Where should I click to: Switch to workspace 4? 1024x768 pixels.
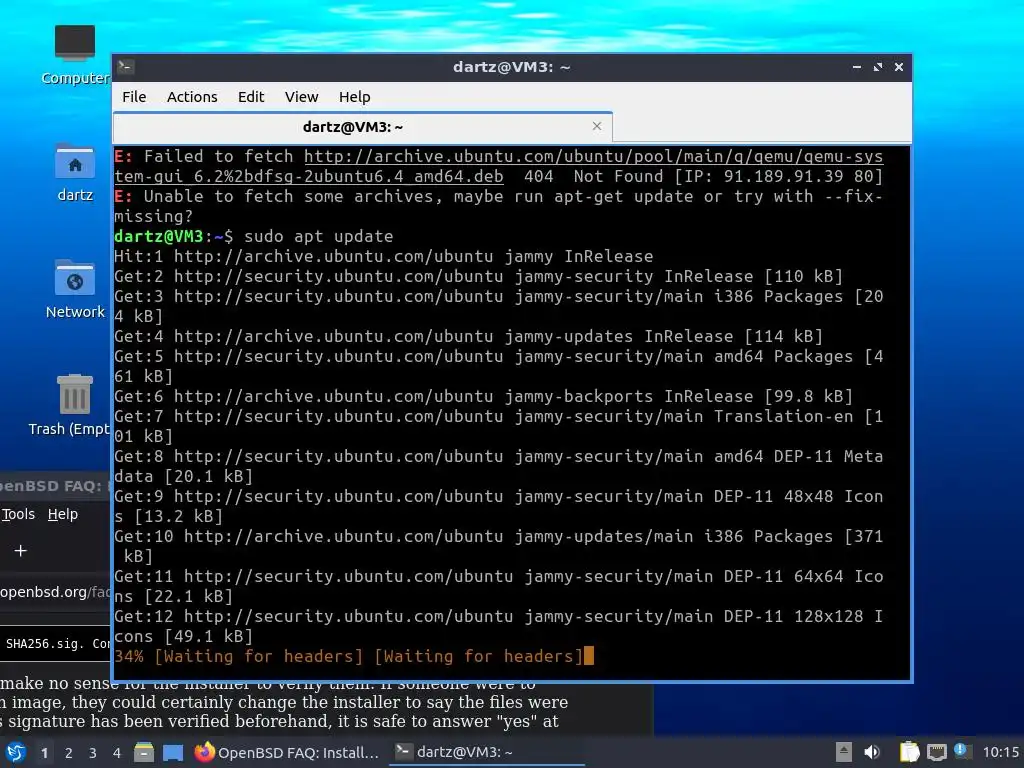(x=116, y=753)
